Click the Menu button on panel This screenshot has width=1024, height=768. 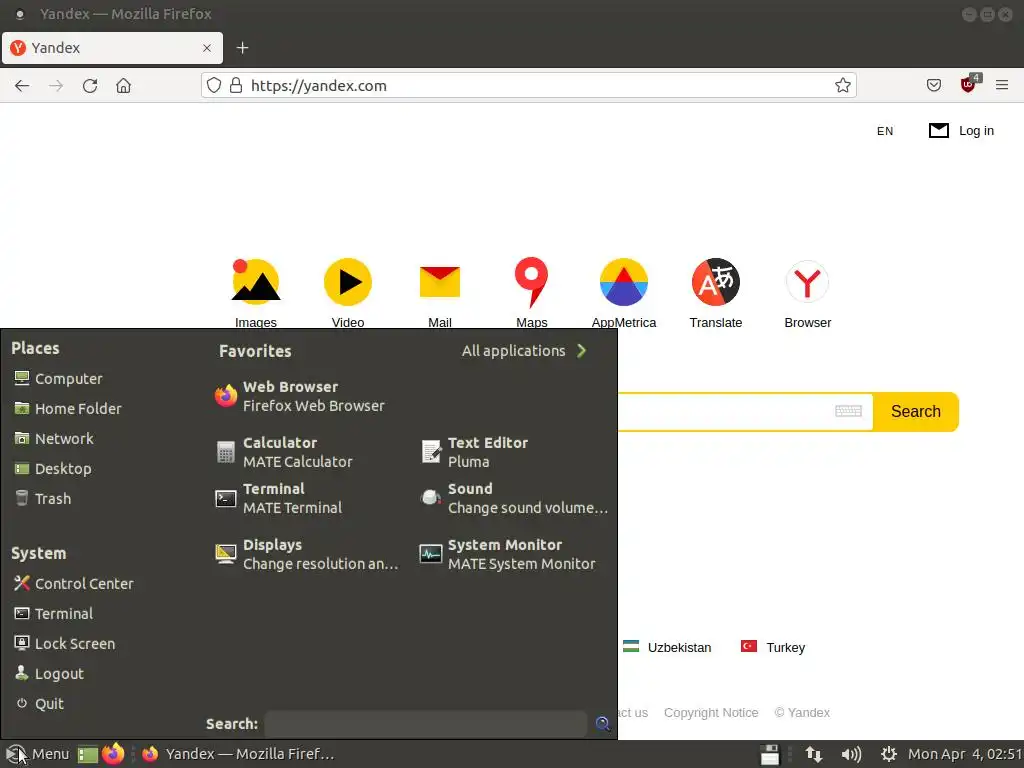[x=37, y=754]
